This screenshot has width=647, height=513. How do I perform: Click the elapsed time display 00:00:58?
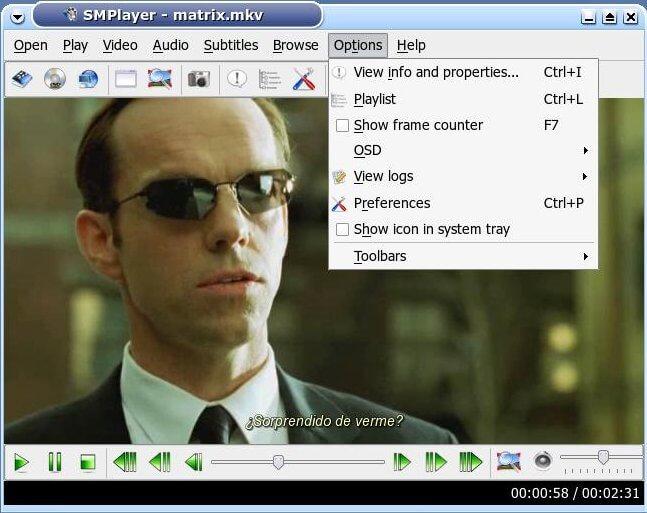pyautogui.click(x=539, y=493)
